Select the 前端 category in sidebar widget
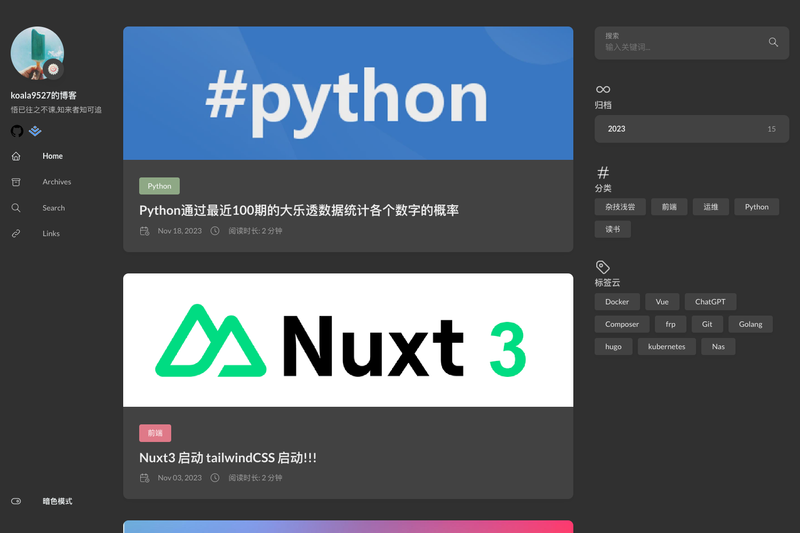Screen dimensions: 800x533 tap(669, 207)
